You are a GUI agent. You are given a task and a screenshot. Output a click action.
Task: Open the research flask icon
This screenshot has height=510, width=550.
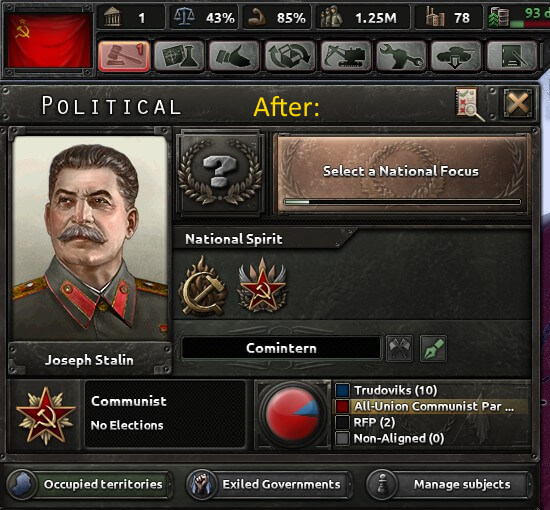pos(179,56)
